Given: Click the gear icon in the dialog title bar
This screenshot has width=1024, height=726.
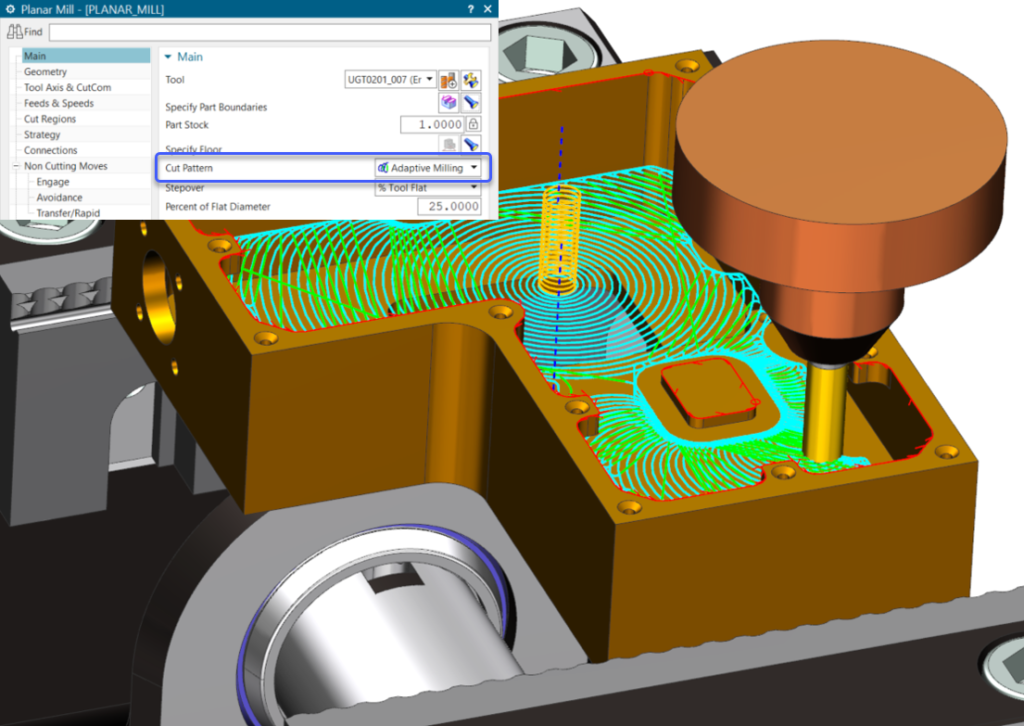Looking at the screenshot, I should (x=10, y=9).
